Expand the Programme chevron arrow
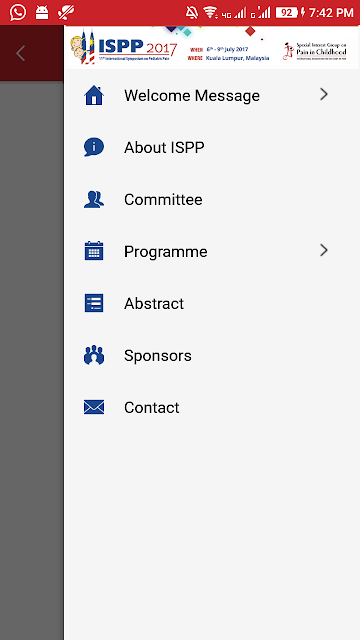Viewport: 360px width, 640px height. [324, 250]
